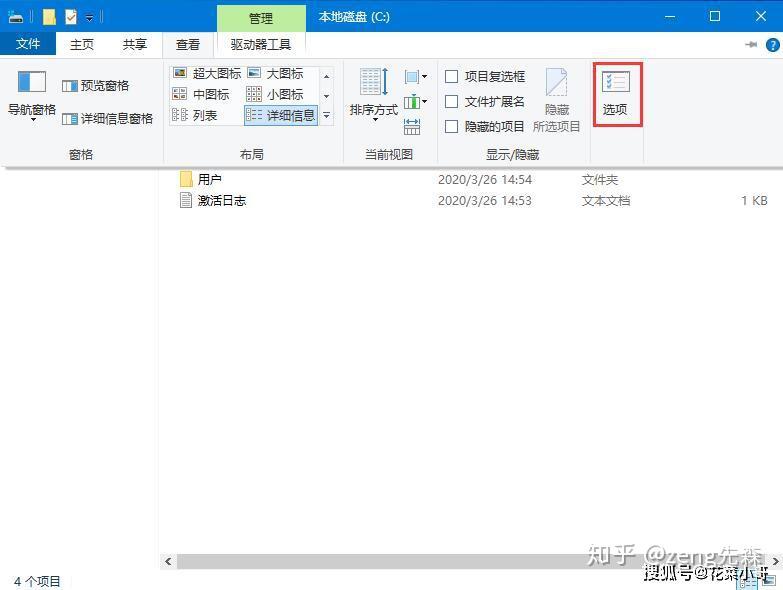Viewport: 783px width, 590px height.
Task: Open Customize Quick Access Toolbar dropdown
Action: (x=89, y=18)
